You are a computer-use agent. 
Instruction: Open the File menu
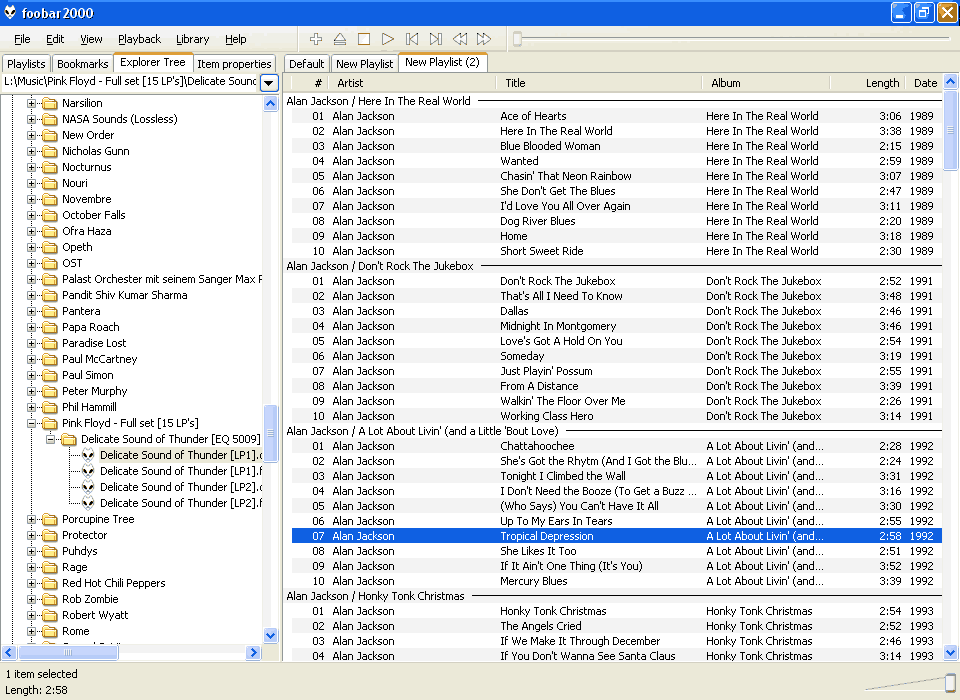(x=22, y=39)
